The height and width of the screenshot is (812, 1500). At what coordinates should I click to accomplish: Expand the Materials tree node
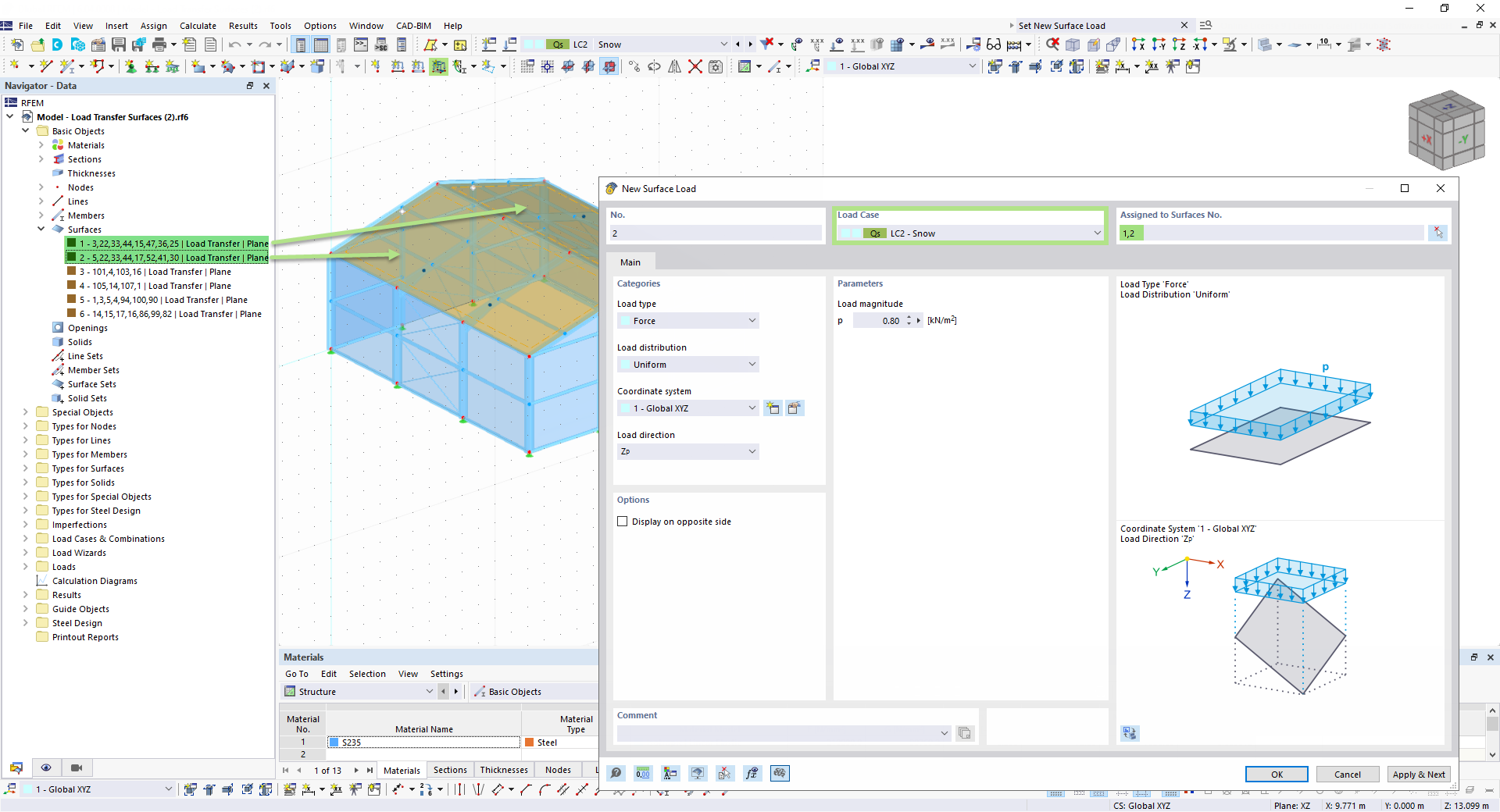(41, 145)
